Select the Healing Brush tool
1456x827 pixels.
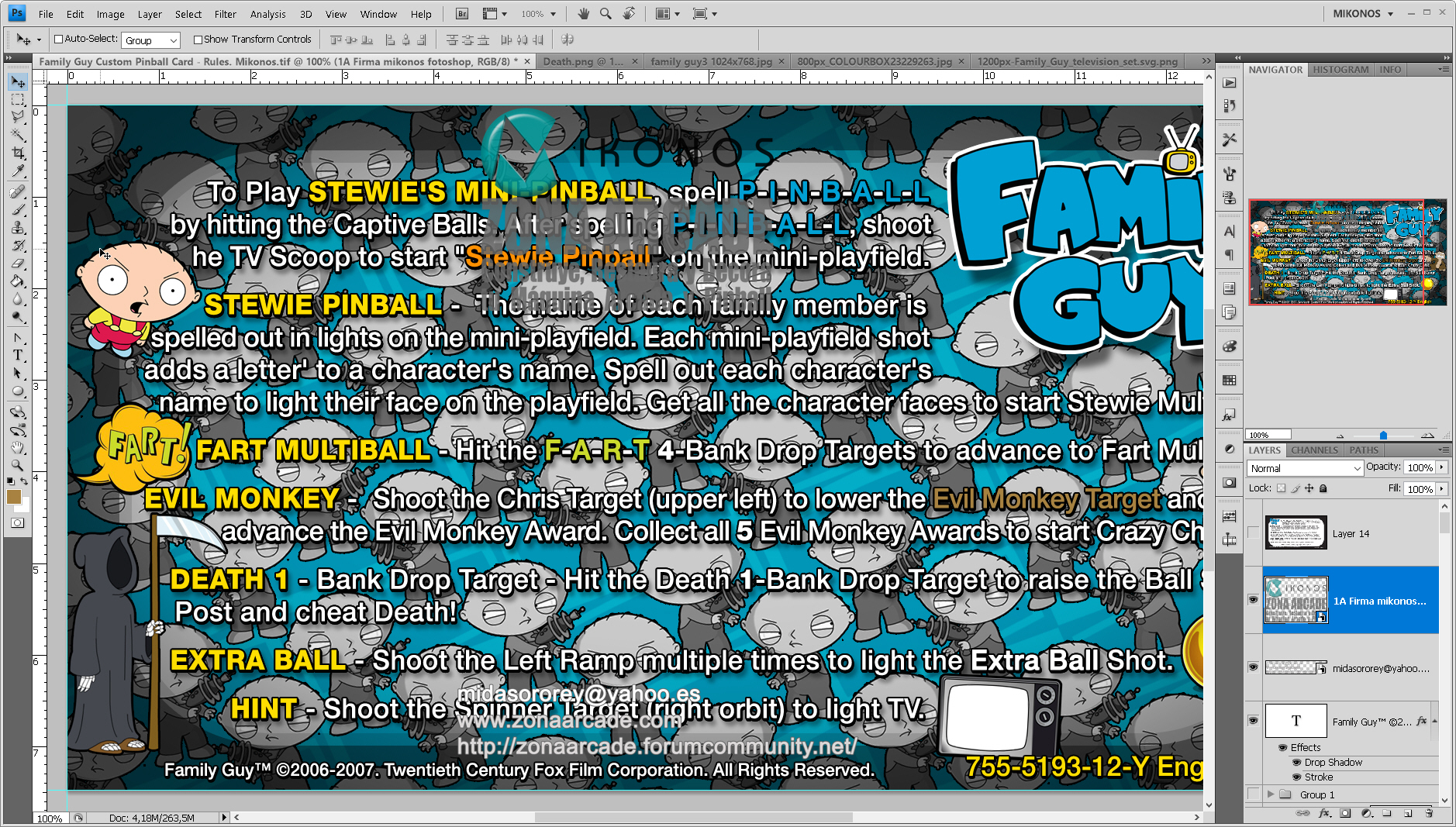[18, 191]
